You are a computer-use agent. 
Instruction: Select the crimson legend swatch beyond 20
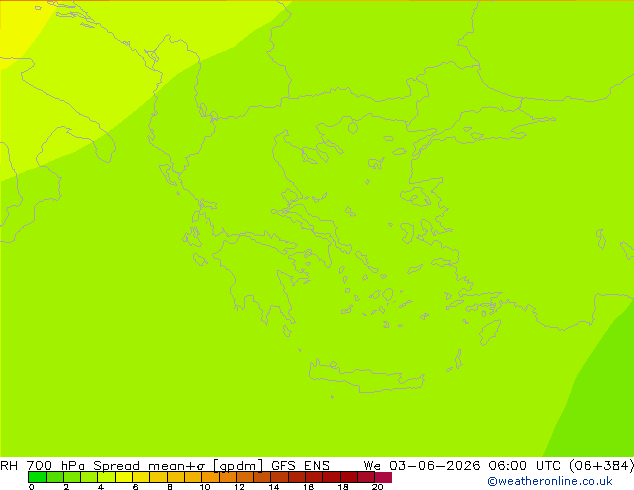pyautogui.click(x=383, y=477)
